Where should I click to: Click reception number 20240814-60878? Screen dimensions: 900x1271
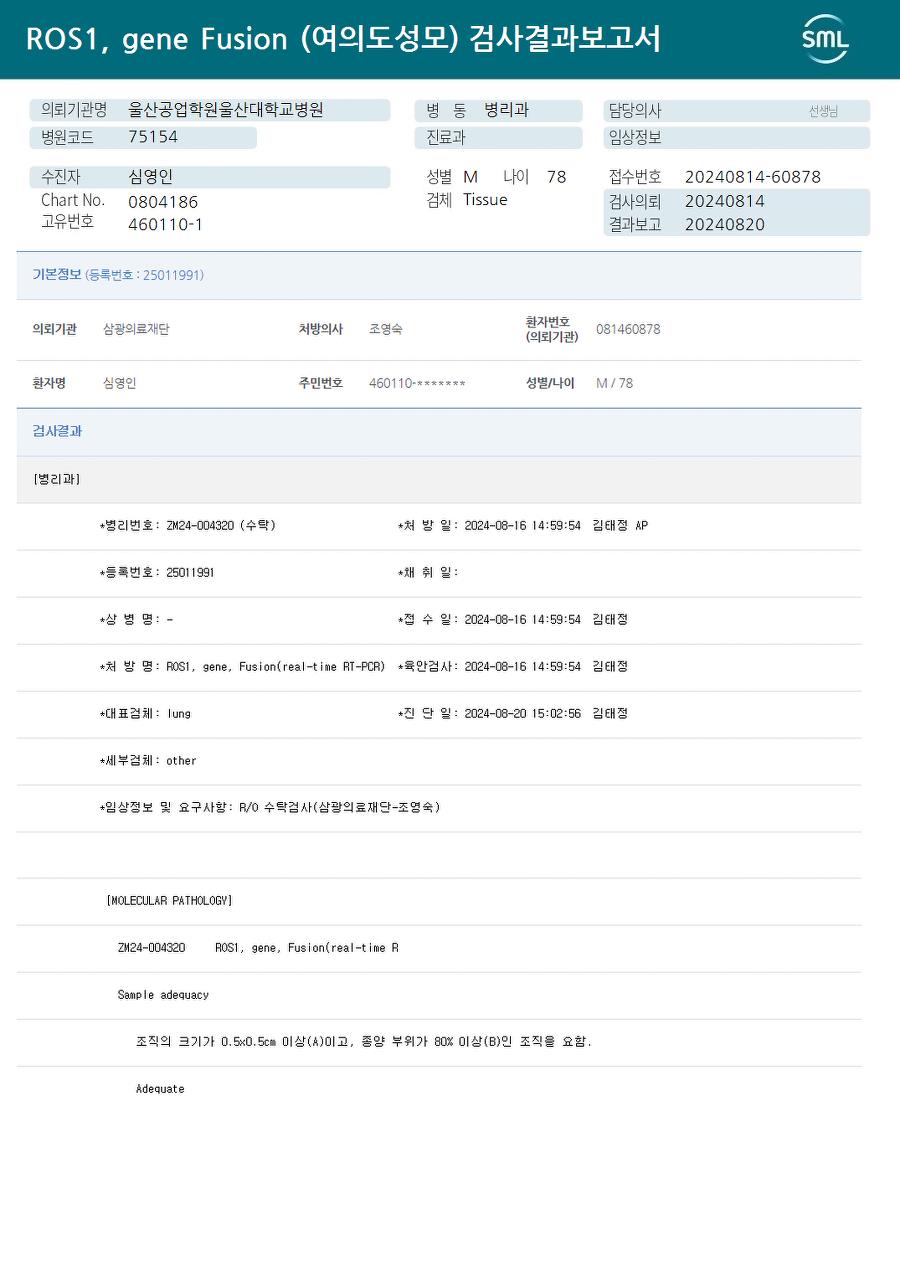[753, 177]
